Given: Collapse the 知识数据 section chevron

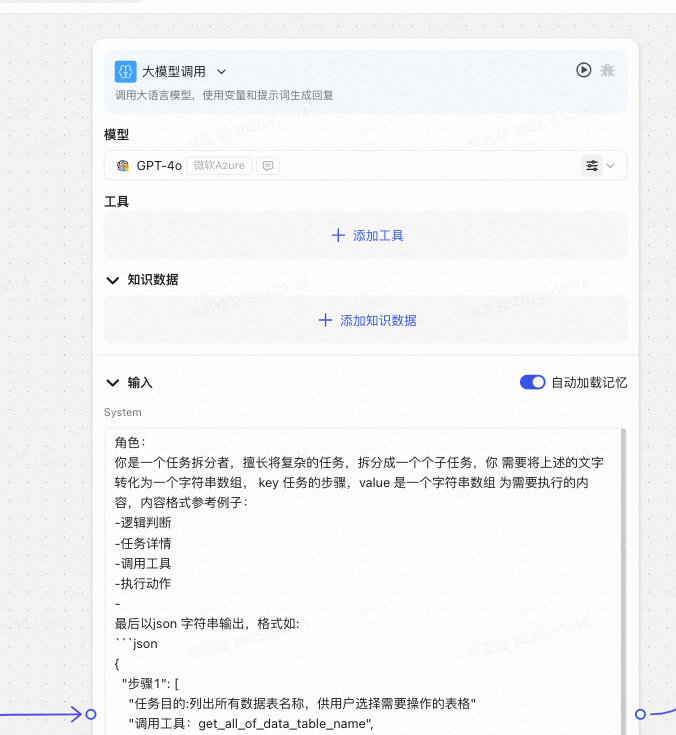Looking at the screenshot, I should [113, 280].
